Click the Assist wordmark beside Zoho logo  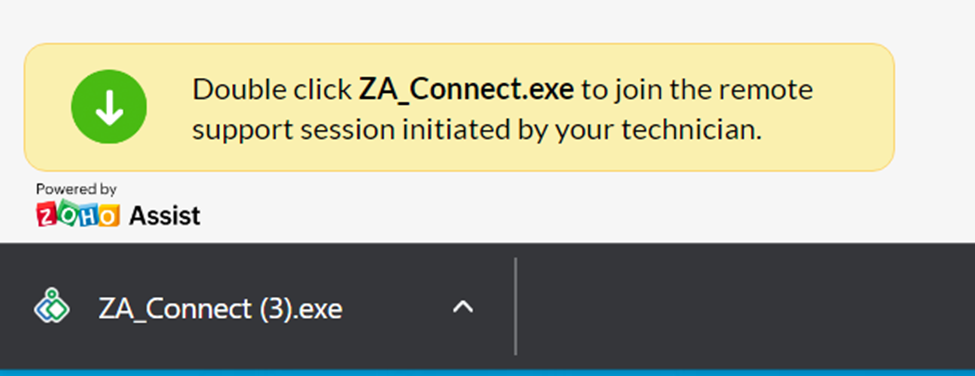(165, 216)
